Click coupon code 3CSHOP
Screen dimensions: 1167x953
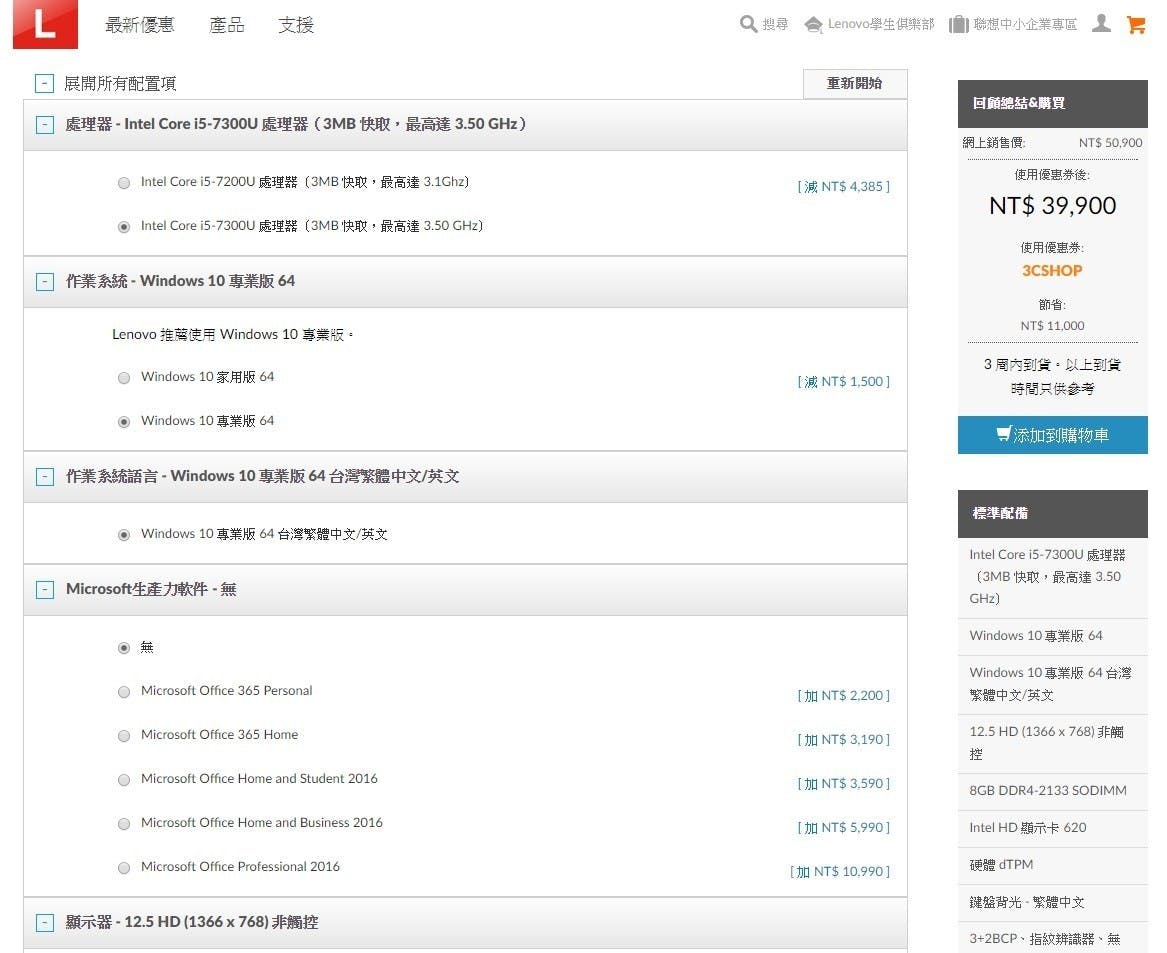[1052, 271]
